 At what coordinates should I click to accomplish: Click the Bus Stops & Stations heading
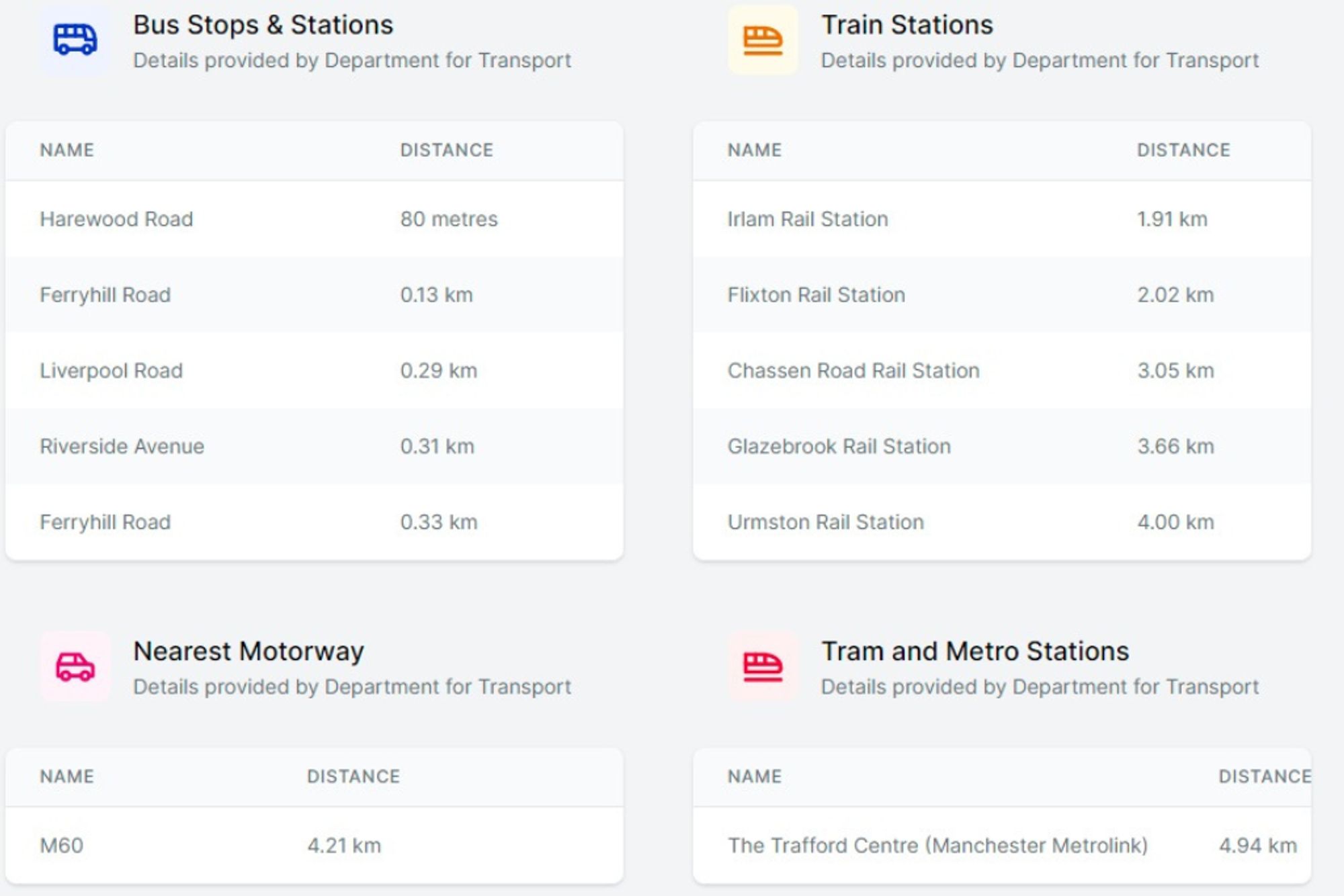coord(263,25)
